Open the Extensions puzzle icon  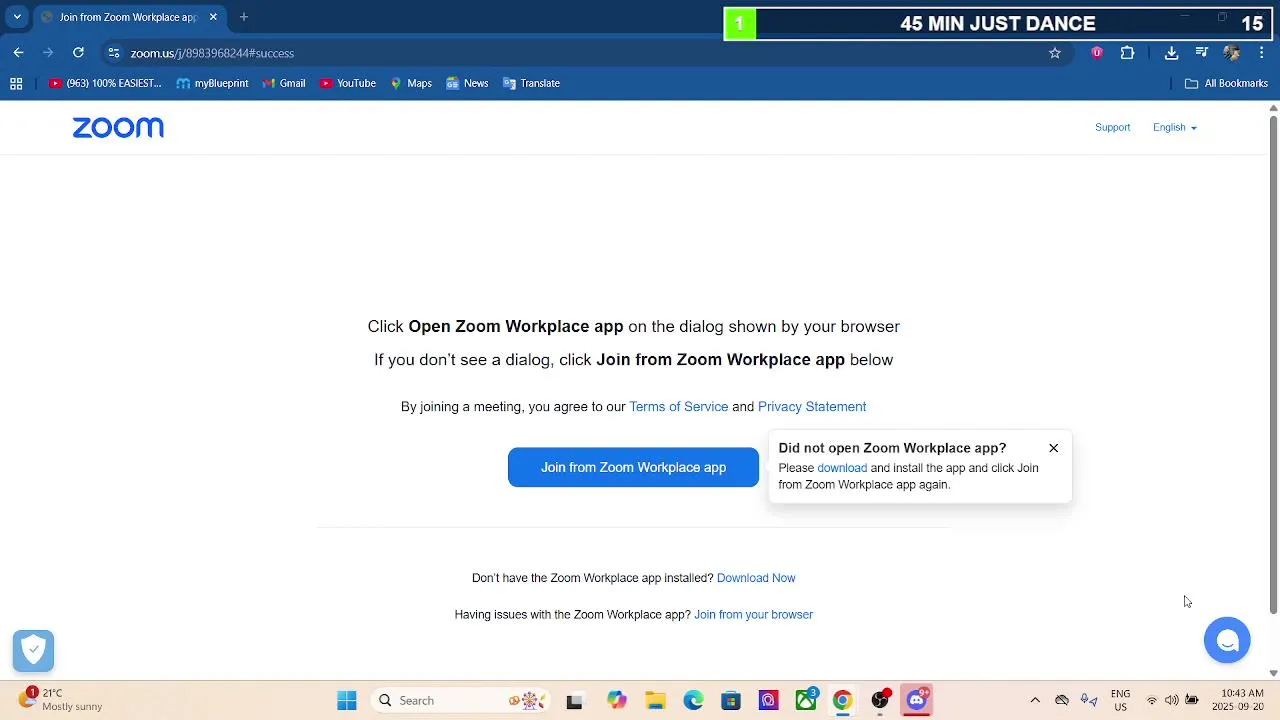(x=1127, y=53)
